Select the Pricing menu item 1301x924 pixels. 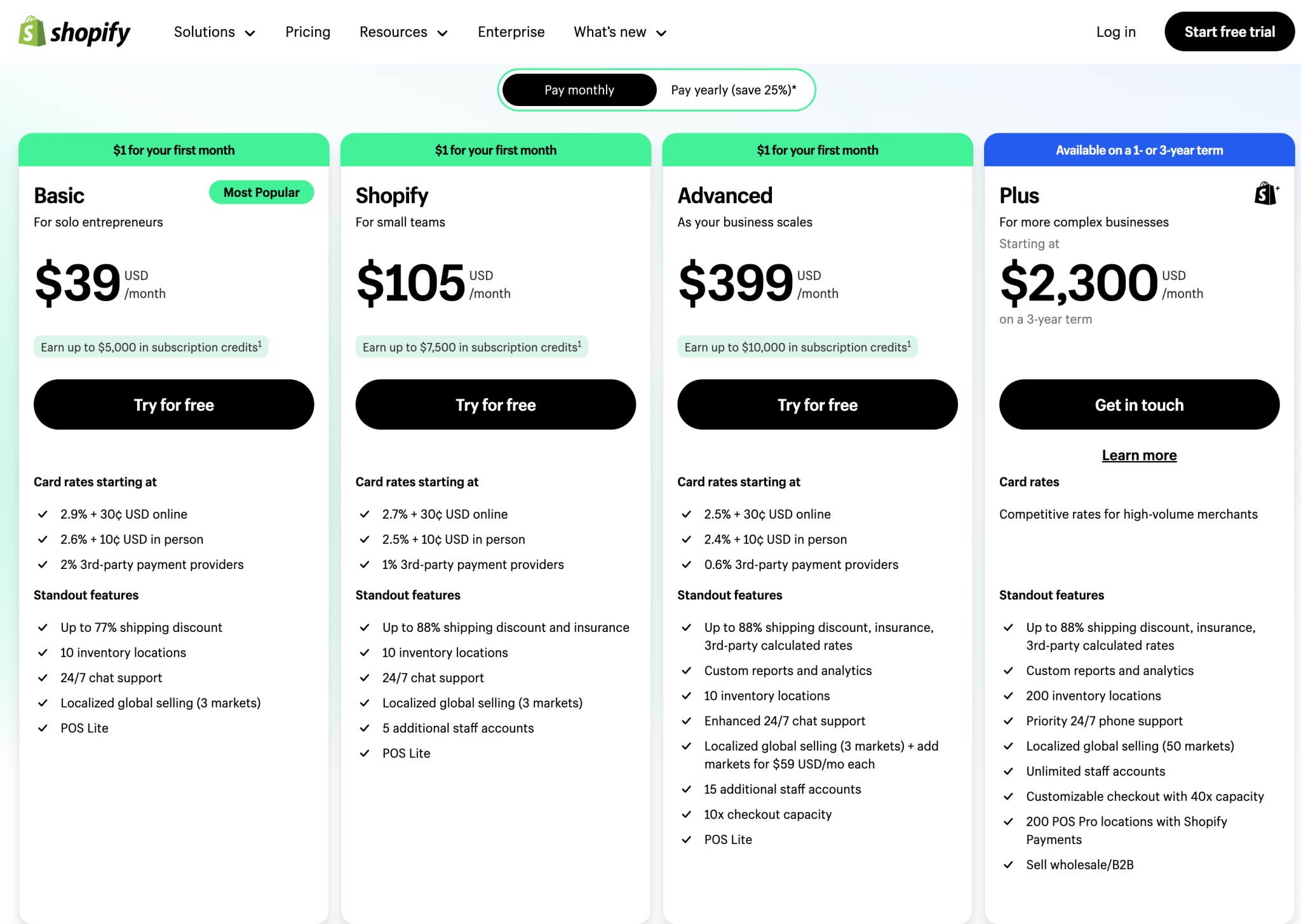click(x=308, y=32)
